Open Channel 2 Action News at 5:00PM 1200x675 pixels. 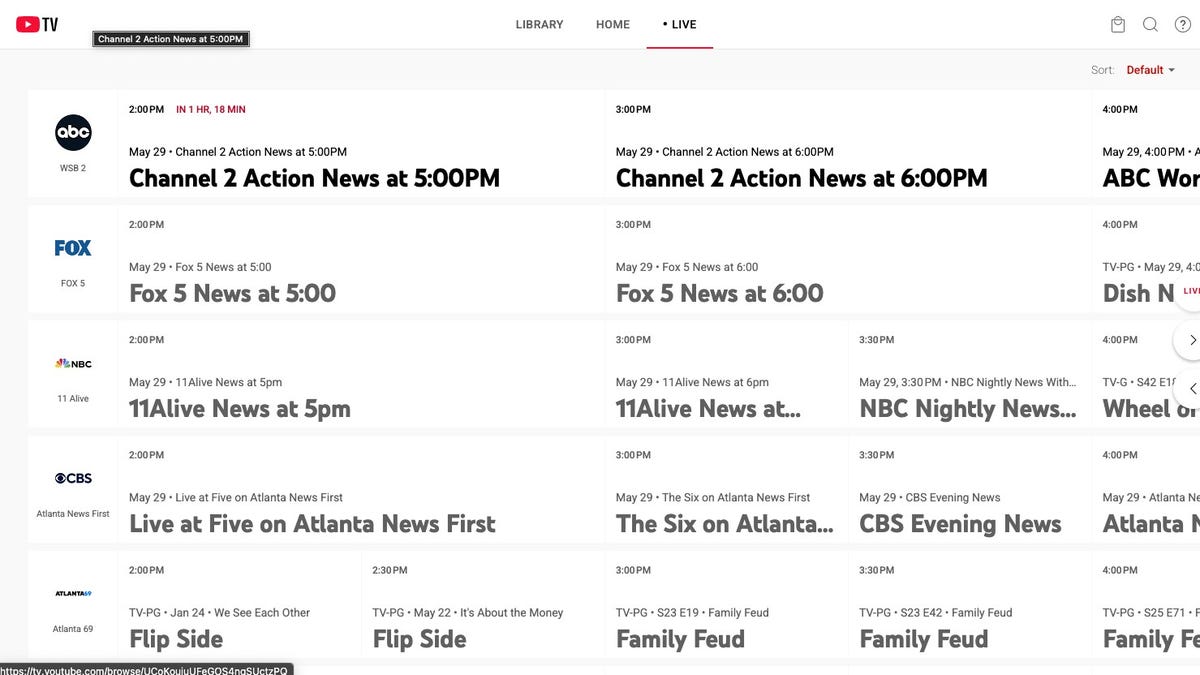click(x=314, y=178)
